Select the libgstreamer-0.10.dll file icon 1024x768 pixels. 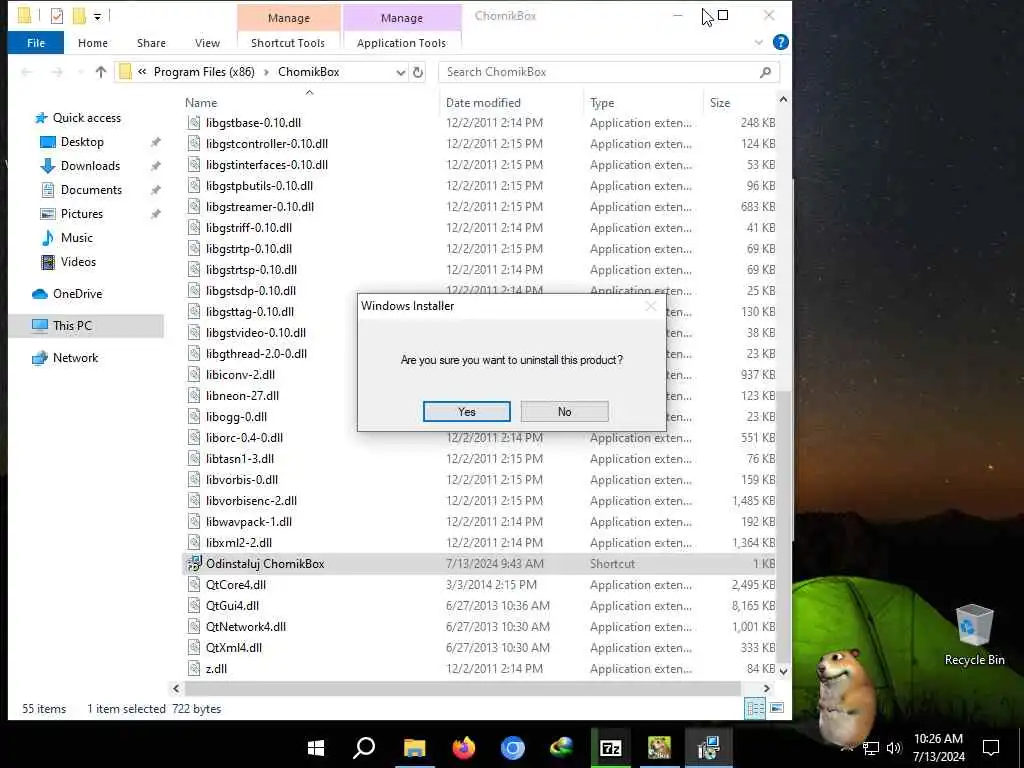pos(194,206)
